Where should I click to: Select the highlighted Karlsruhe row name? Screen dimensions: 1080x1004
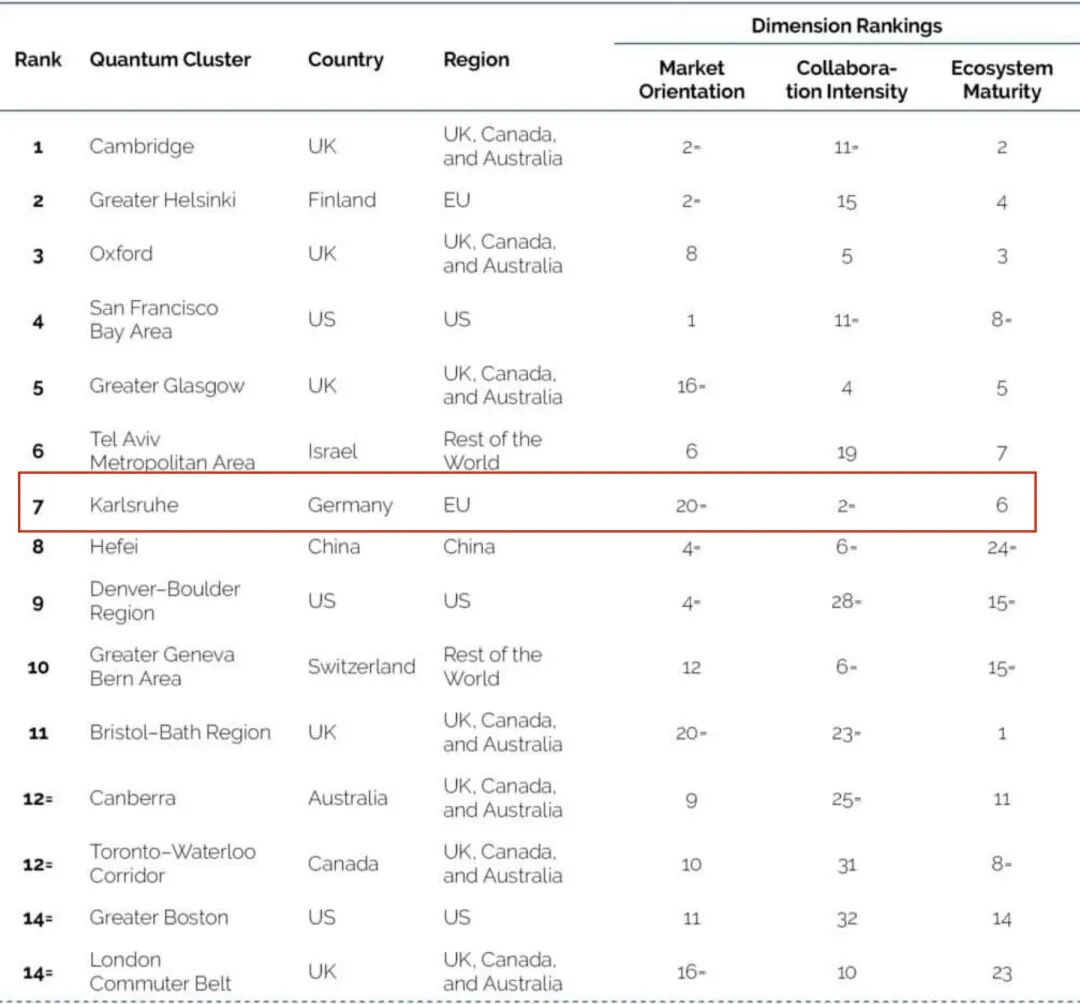click(x=134, y=505)
